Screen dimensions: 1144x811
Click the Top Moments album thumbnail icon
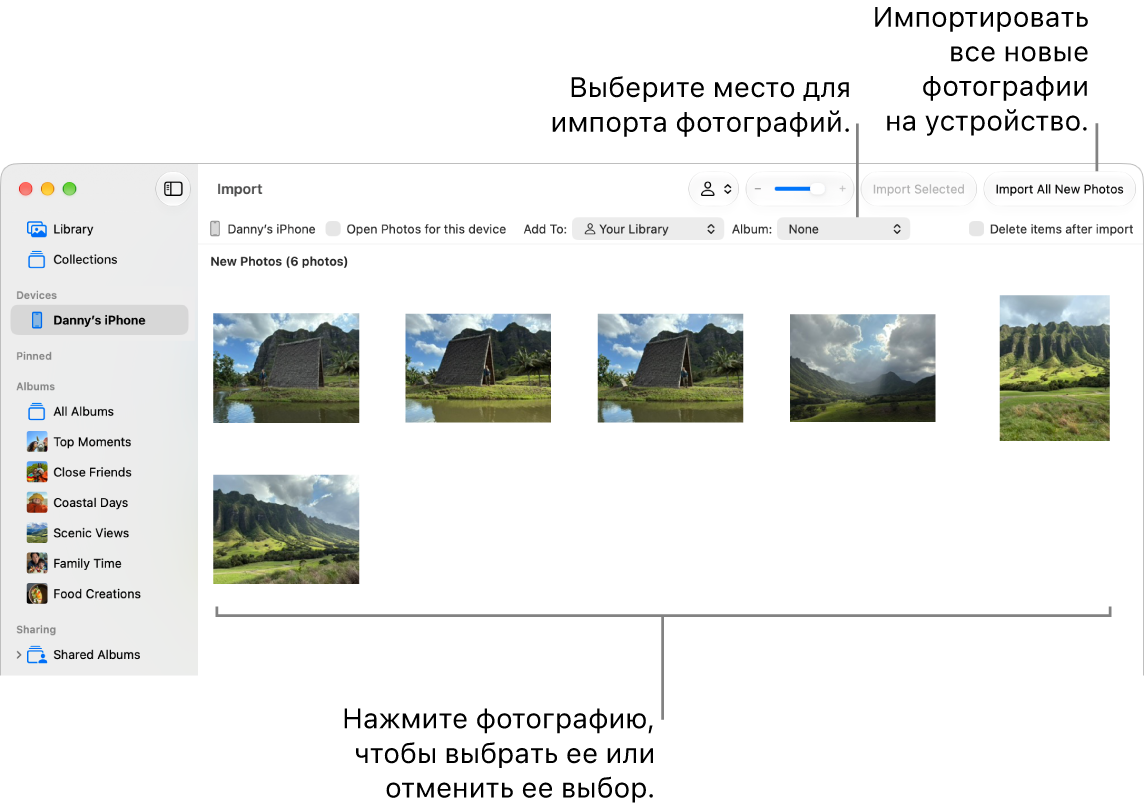(37, 442)
